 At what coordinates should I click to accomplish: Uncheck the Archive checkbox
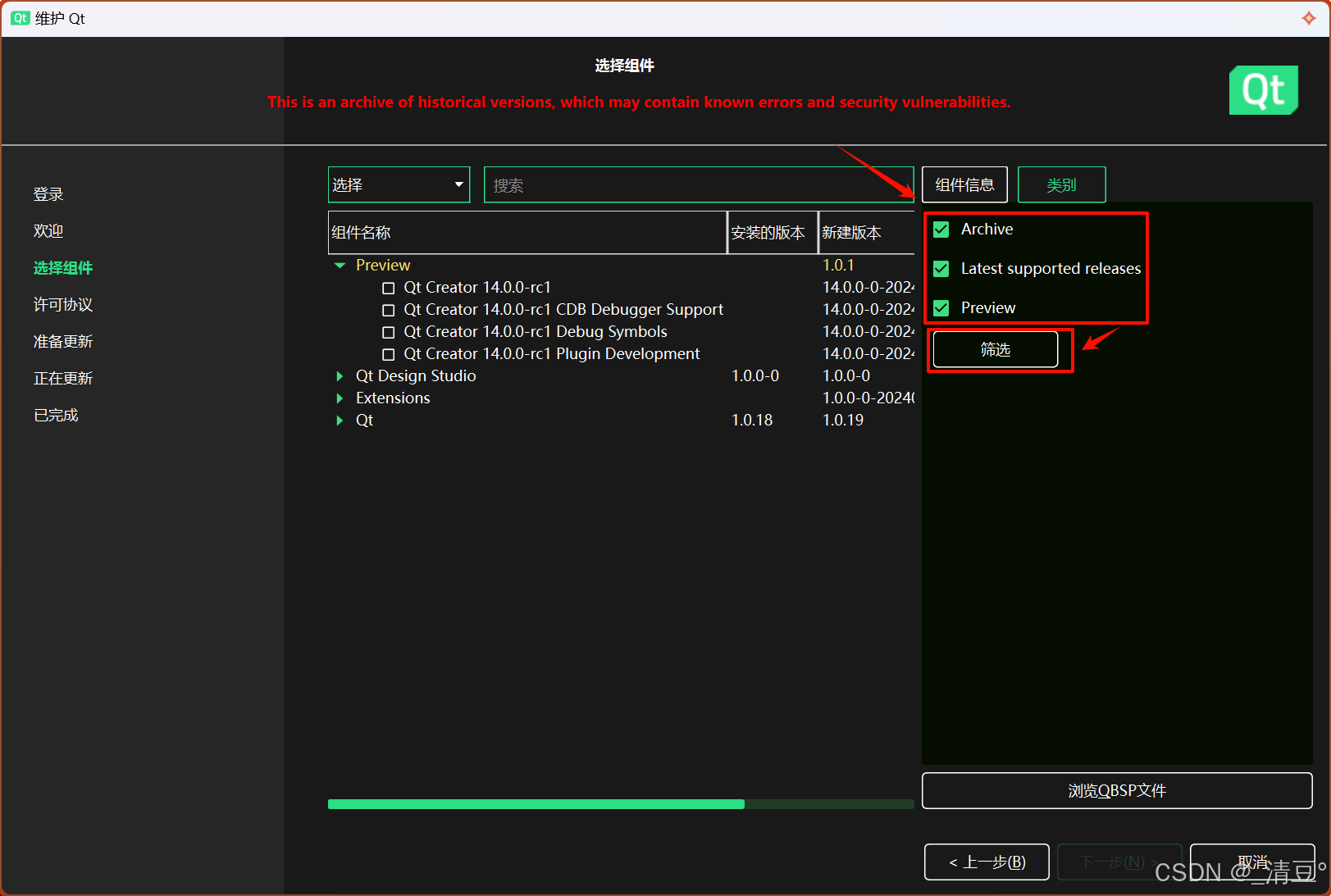click(x=941, y=230)
